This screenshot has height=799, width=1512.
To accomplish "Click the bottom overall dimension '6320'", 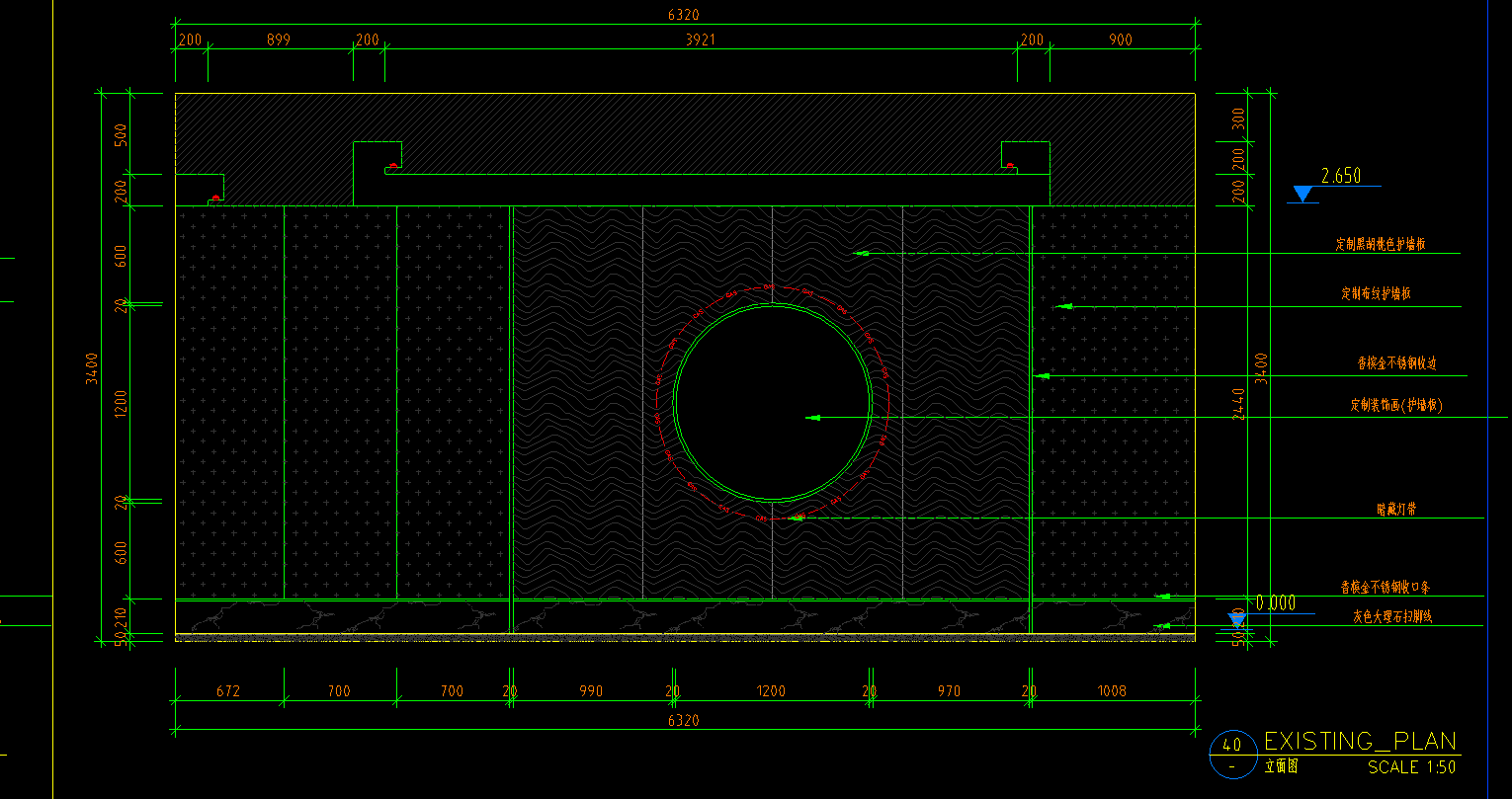I will [x=683, y=721].
